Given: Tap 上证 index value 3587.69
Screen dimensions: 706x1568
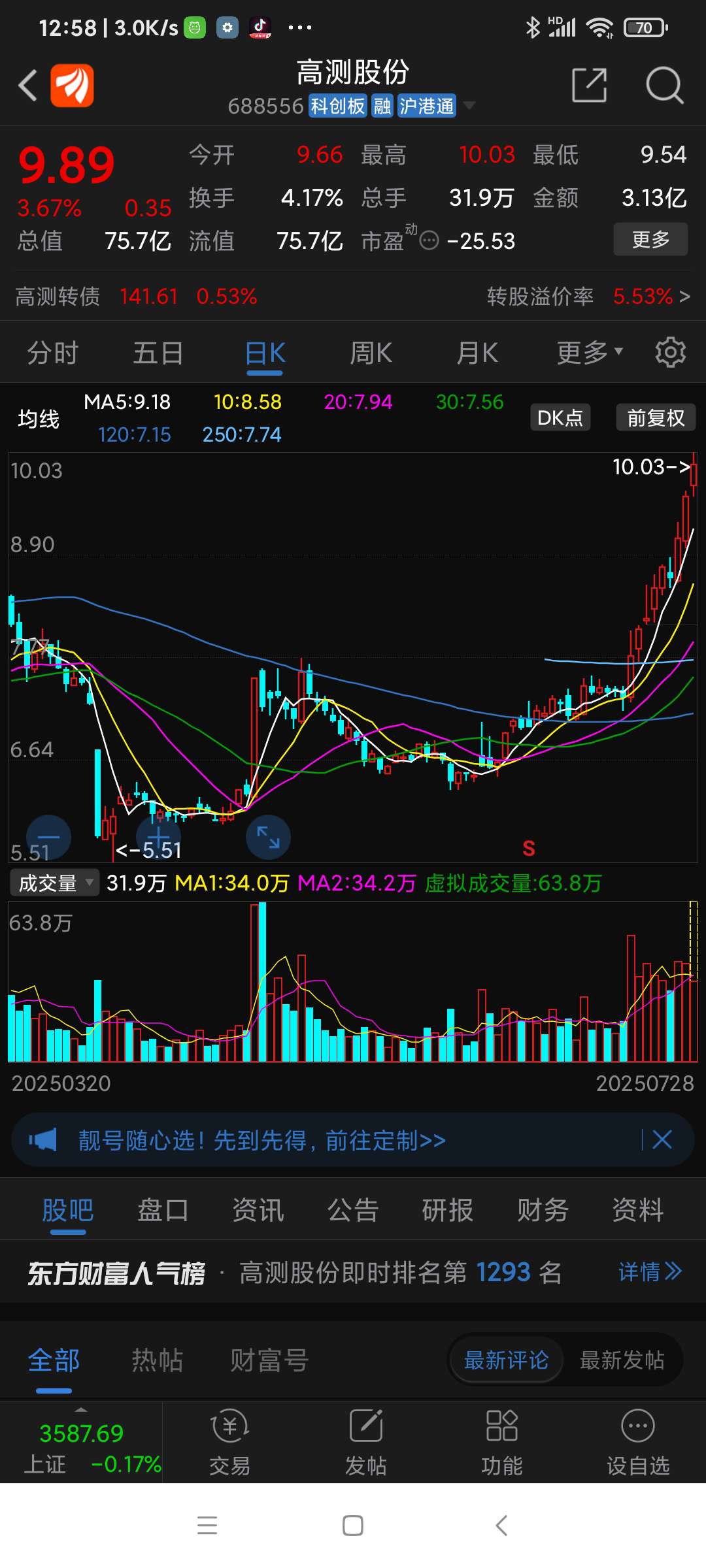Looking at the screenshot, I should coord(81,1433).
